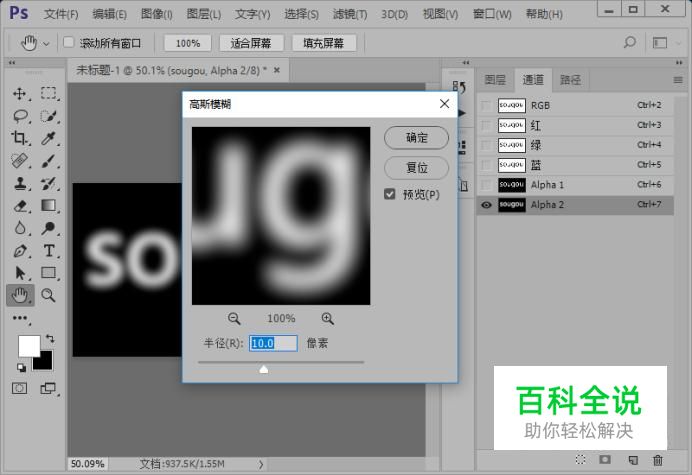Select the Pen tool

(19, 251)
